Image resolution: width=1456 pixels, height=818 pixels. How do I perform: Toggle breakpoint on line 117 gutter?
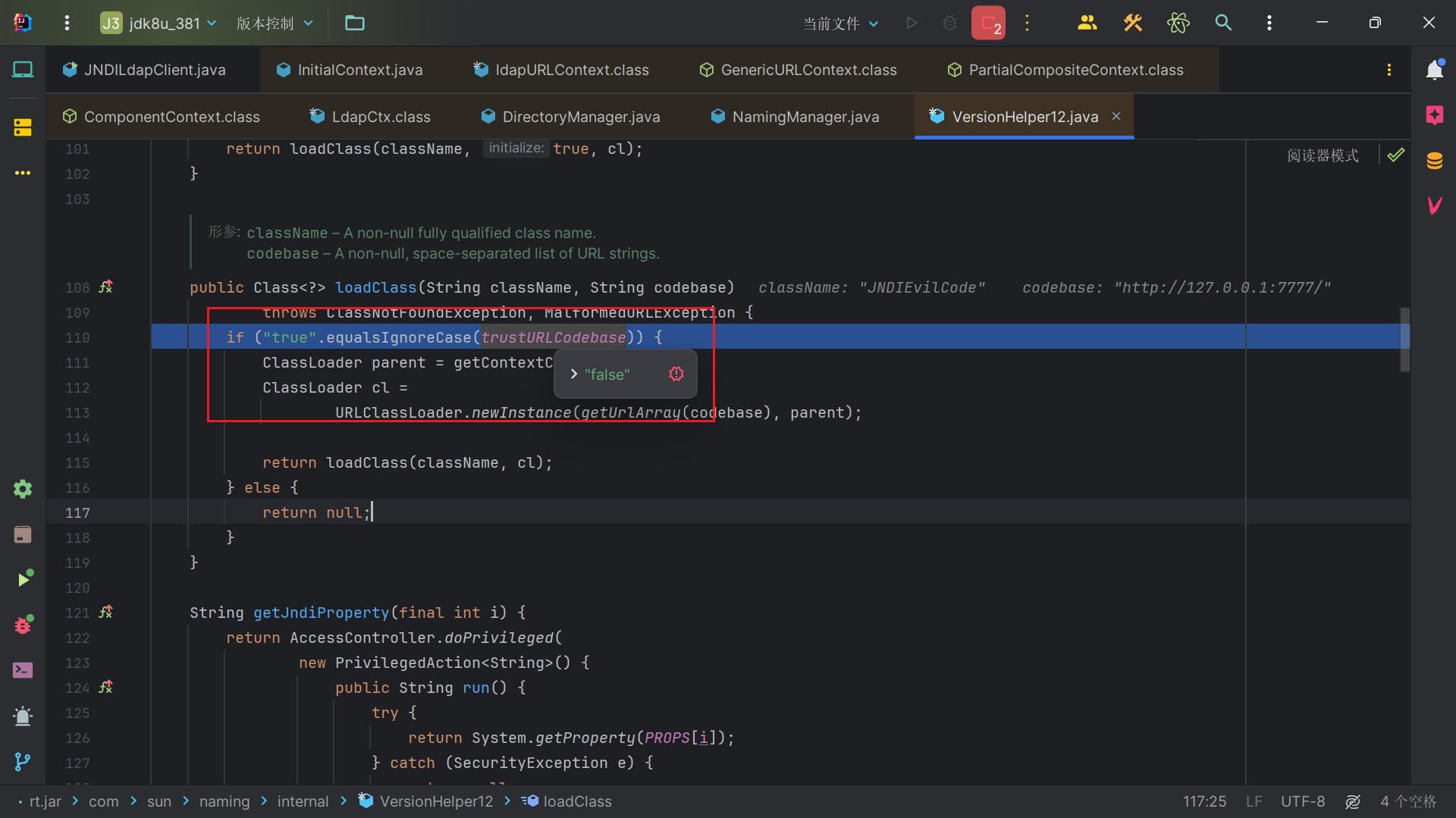click(77, 513)
